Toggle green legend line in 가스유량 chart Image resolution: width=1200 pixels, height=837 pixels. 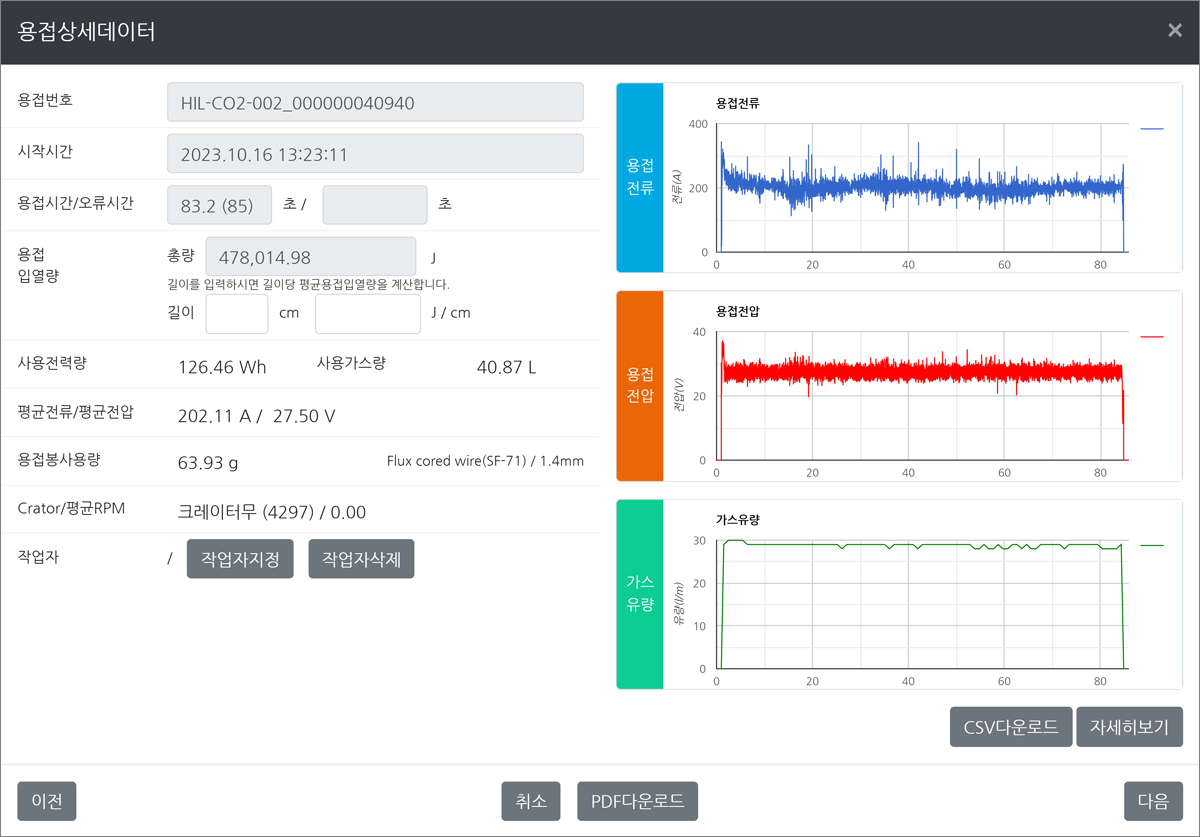(x=1152, y=545)
